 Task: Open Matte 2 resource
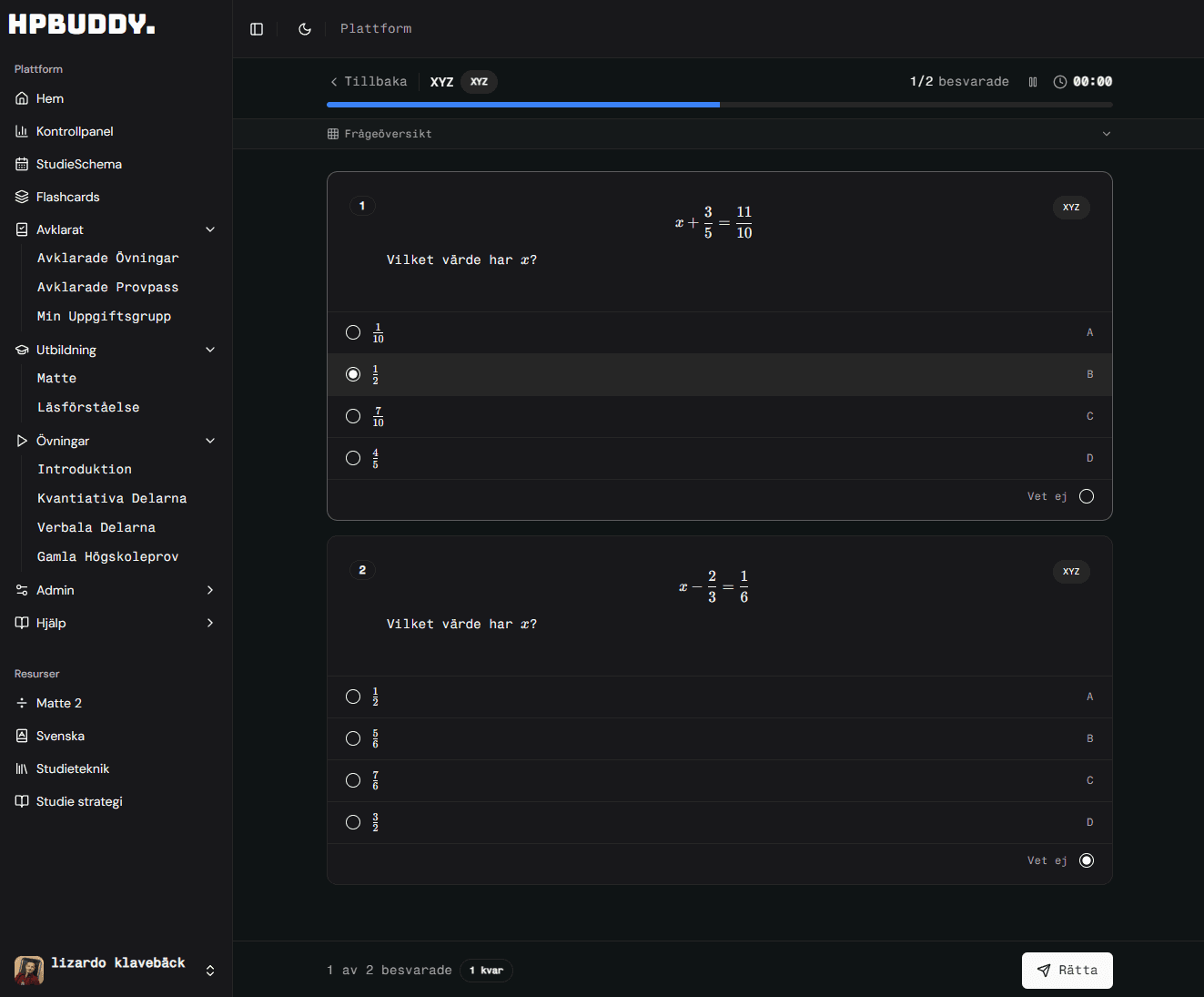(59, 703)
